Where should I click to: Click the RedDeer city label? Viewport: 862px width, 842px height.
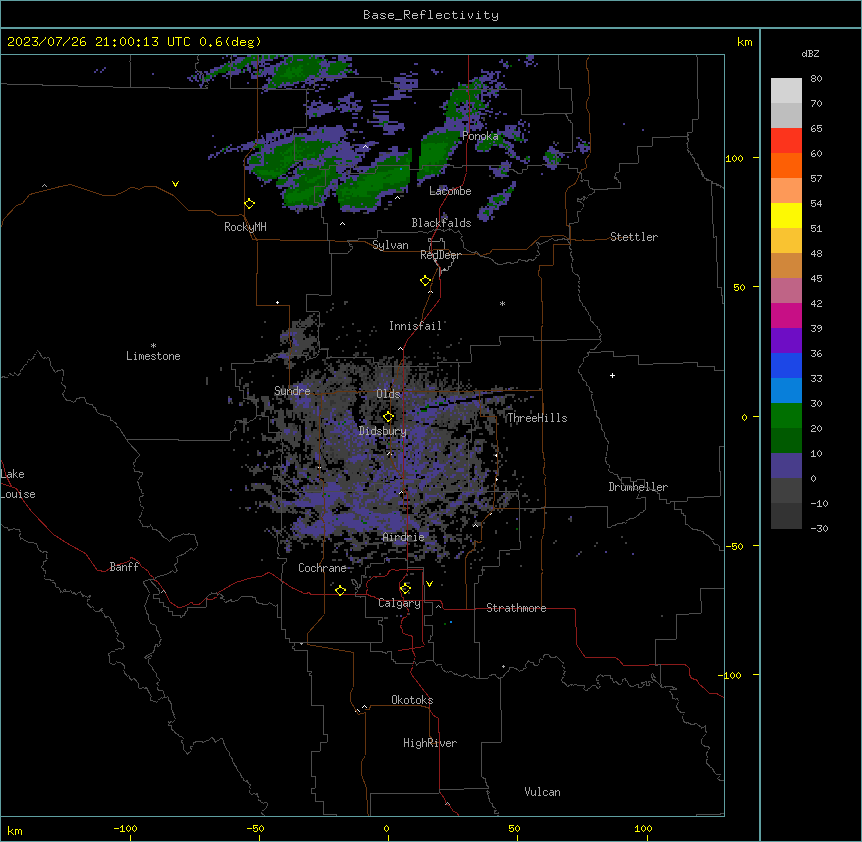[x=440, y=255]
